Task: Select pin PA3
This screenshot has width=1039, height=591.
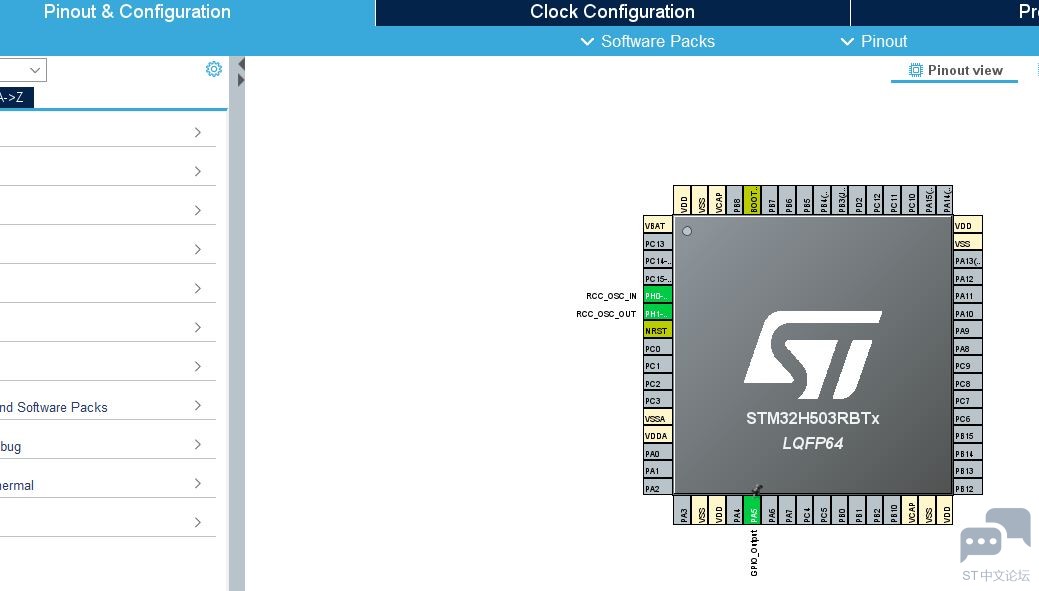Action: [684, 510]
